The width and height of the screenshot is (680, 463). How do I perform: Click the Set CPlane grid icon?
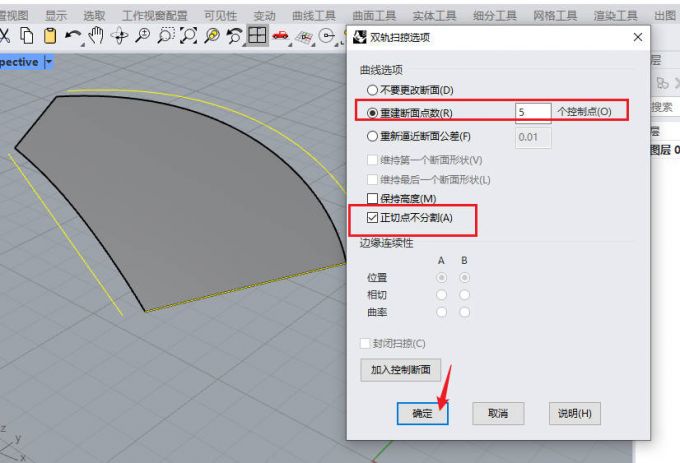tap(304, 36)
